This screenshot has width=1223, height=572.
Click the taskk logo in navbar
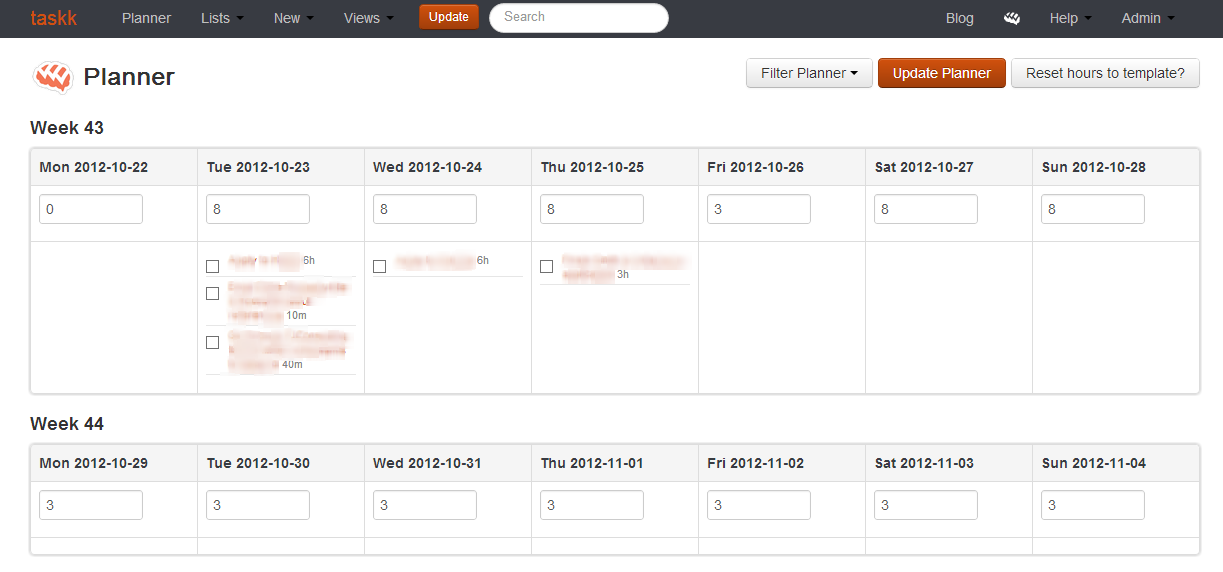[x=53, y=18]
